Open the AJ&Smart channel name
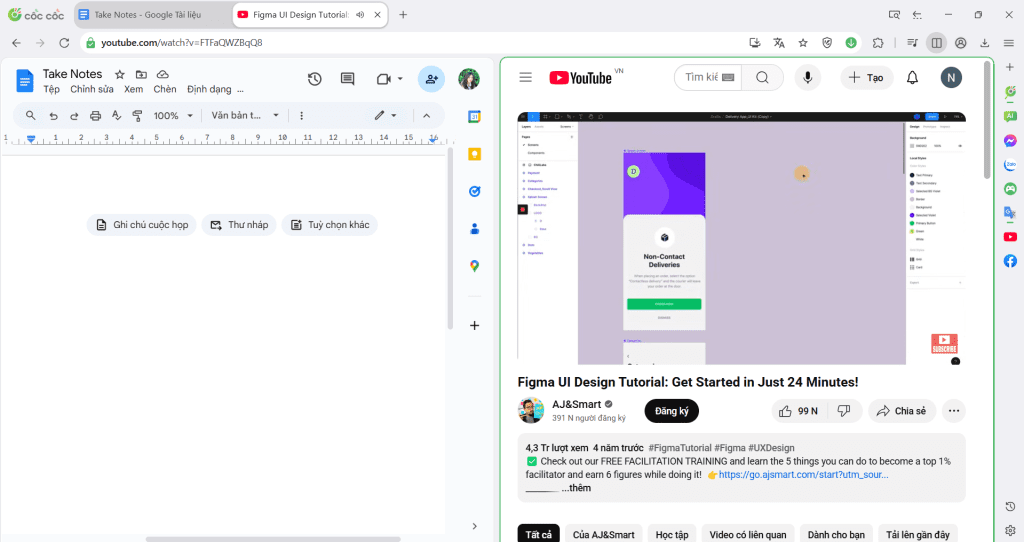 click(x=577, y=404)
